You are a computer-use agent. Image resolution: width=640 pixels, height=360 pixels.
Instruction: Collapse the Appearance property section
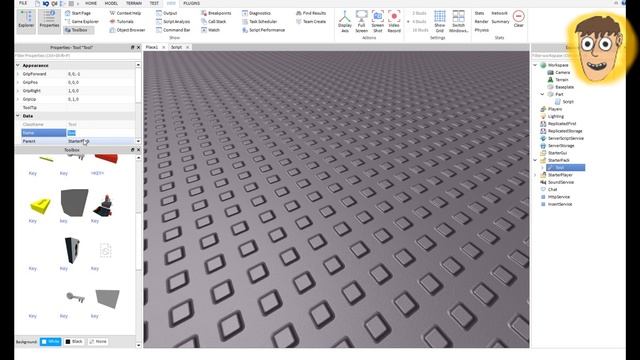point(18,65)
